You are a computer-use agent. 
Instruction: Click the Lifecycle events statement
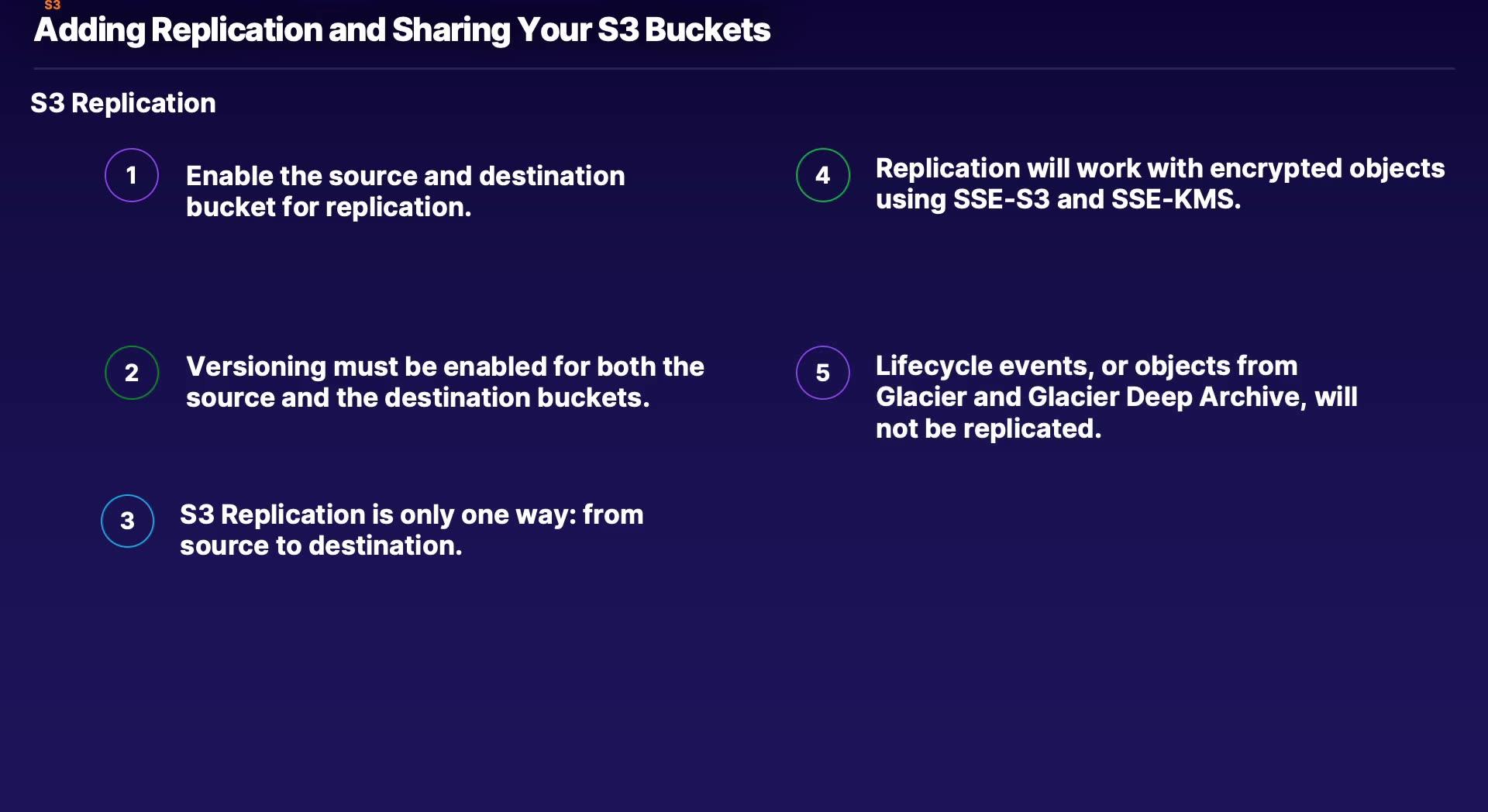click(1116, 397)
